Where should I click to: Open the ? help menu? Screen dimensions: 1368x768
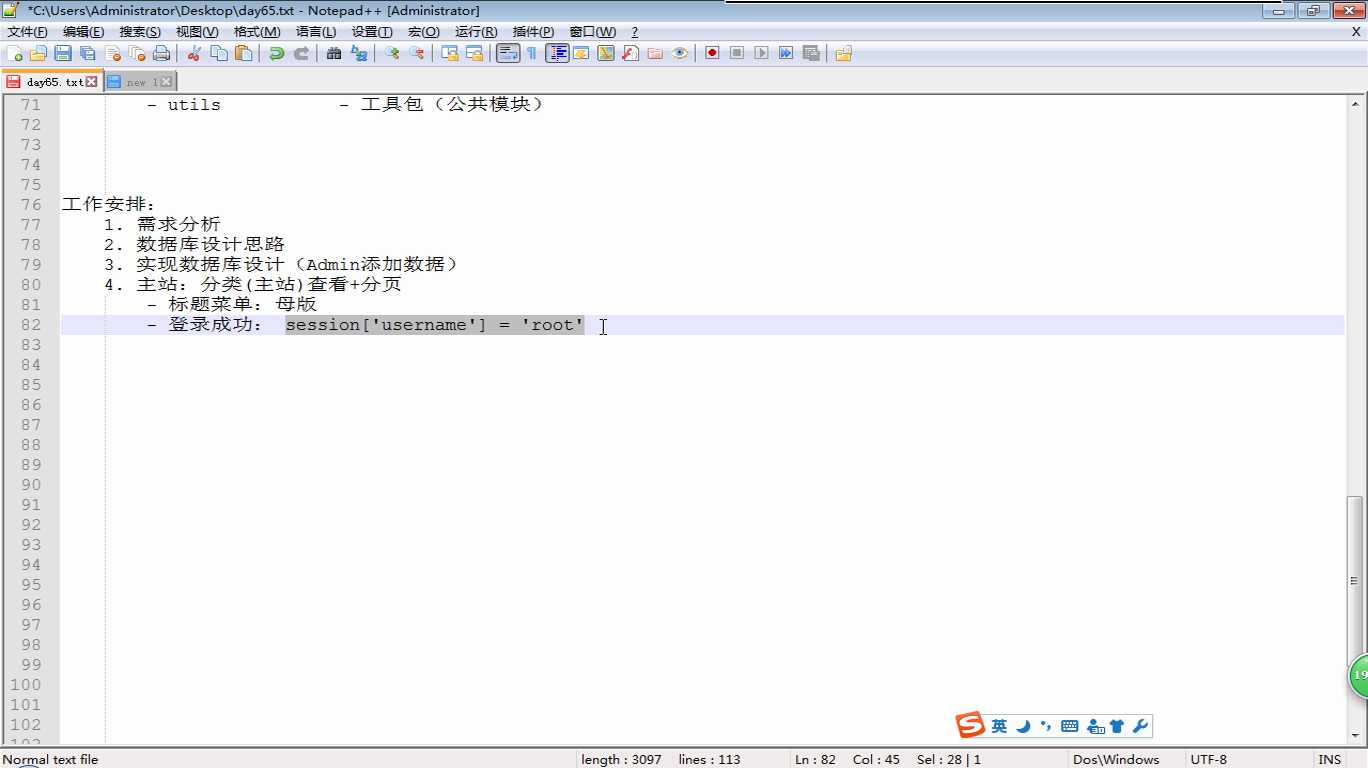(x=634, y=32)
